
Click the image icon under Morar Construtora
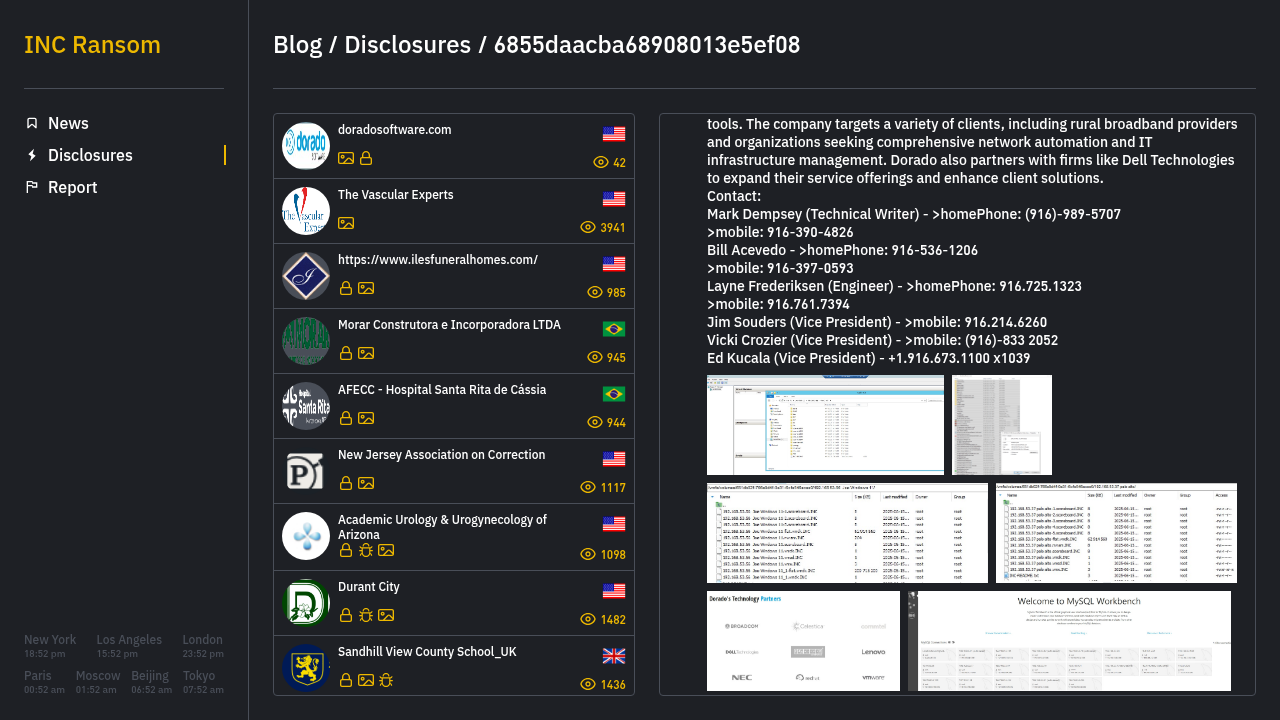pos(366,353)
